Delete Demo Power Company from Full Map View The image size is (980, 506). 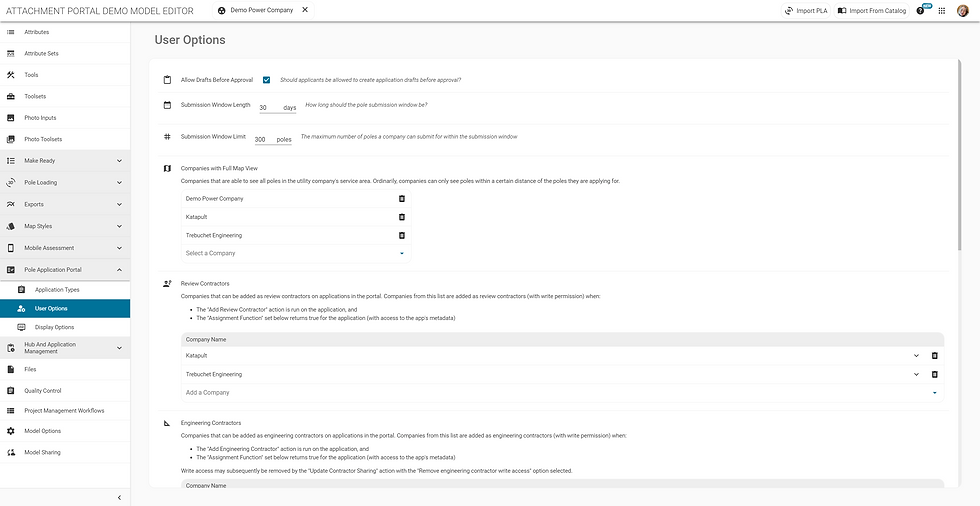[402, 198]
